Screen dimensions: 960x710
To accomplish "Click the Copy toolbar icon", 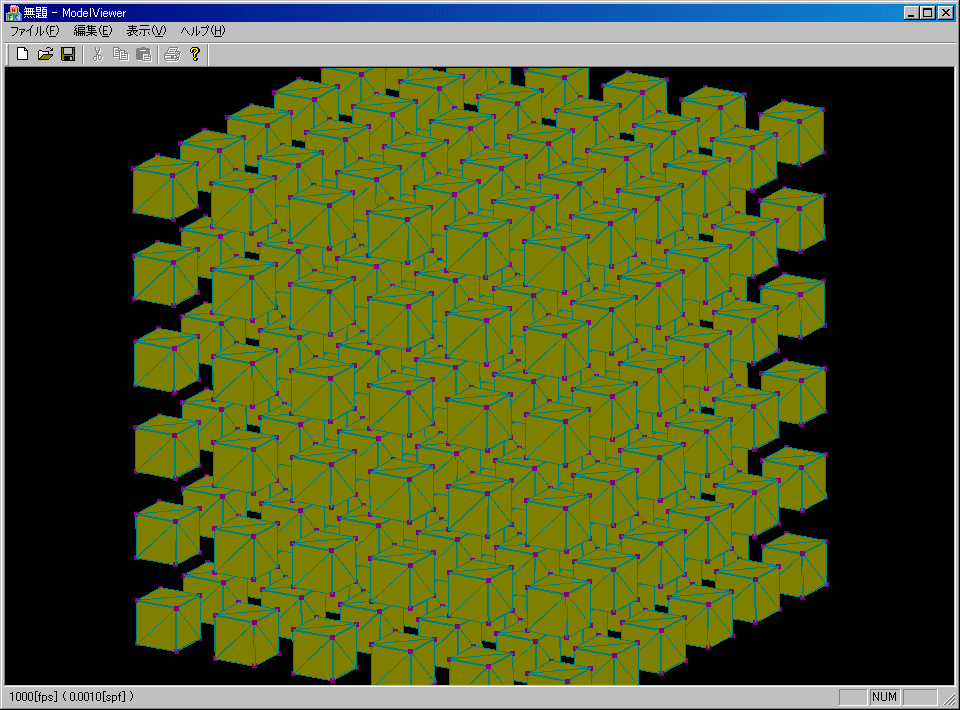I will click(x=121, y=54).
